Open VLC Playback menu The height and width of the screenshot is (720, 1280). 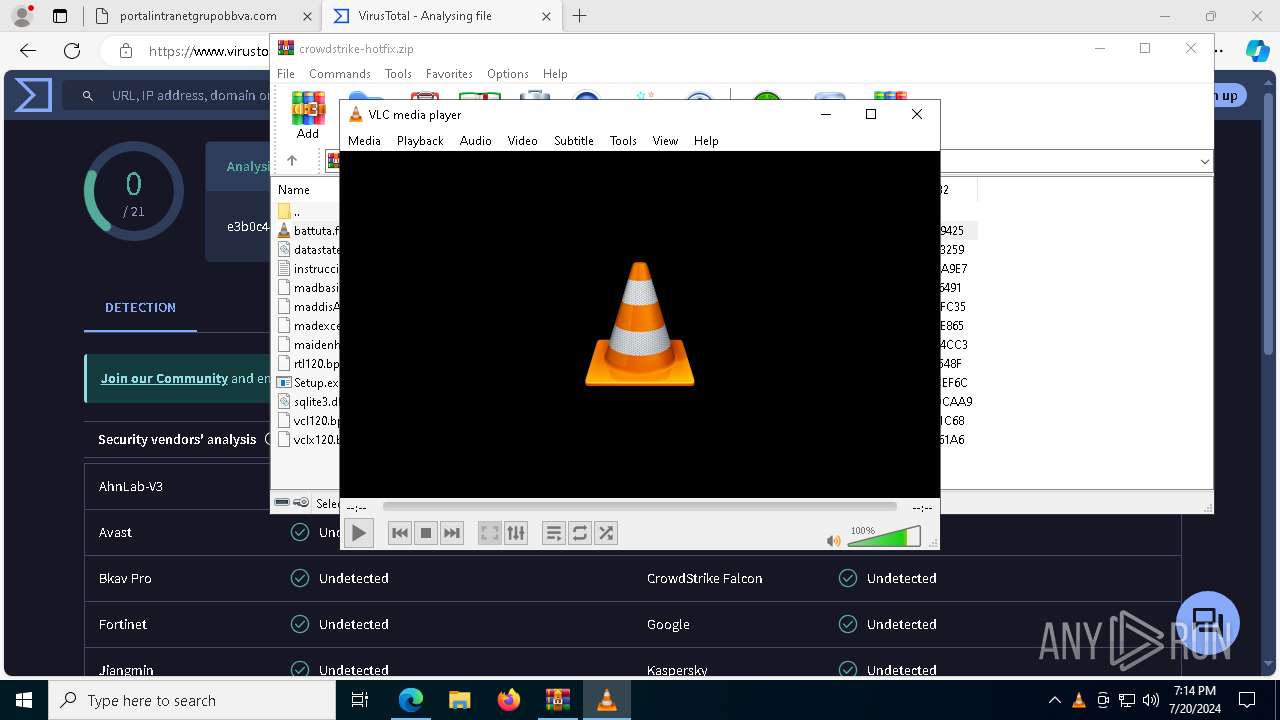[x=420, y=141]
